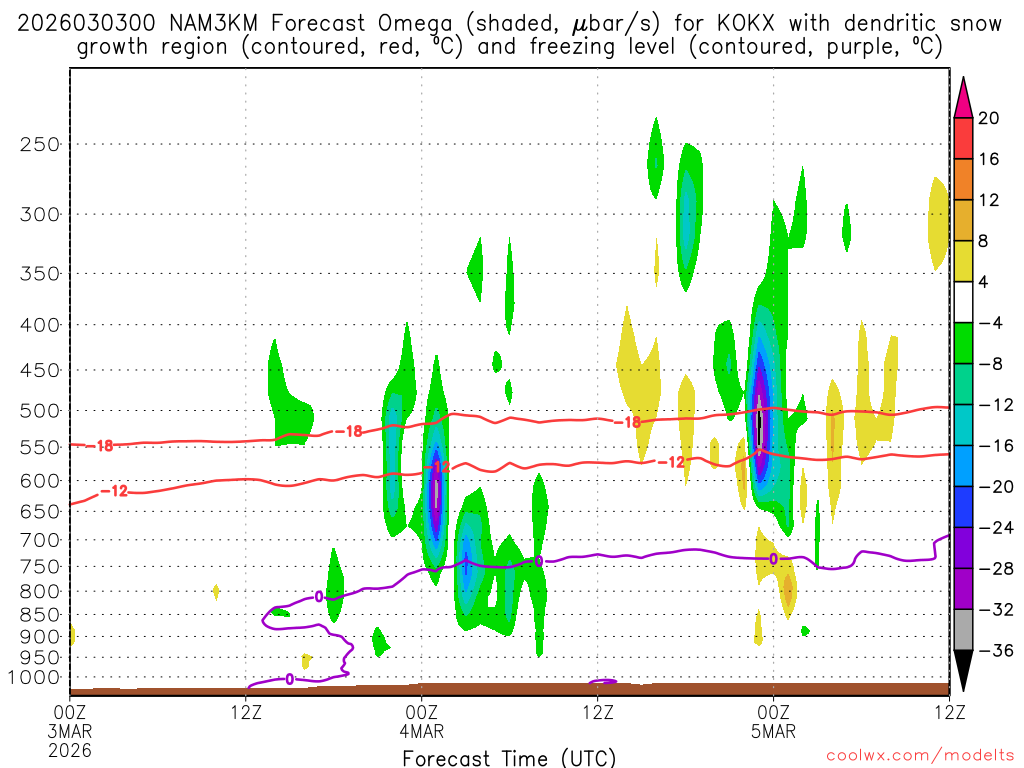Click the 00Z 3MAR 2026 time label
Viewport: 1024px width, 768px height.
(x=69, y=731)
